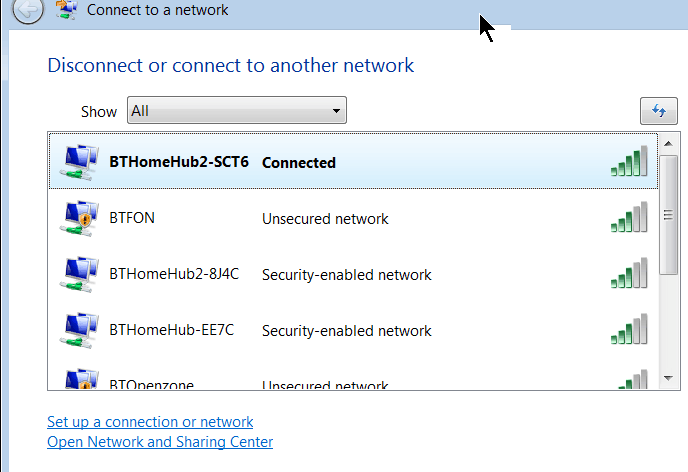Click the Show dropdown arrow
Screen dimensions: 688x472
[336, 111]
